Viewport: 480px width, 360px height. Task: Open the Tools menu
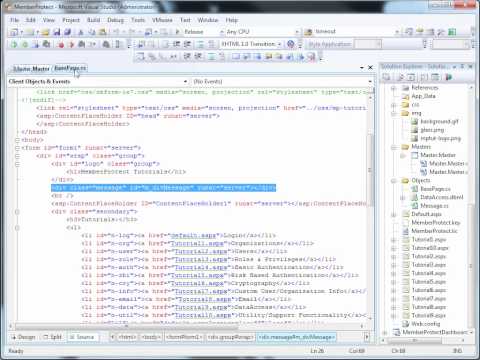138,20
